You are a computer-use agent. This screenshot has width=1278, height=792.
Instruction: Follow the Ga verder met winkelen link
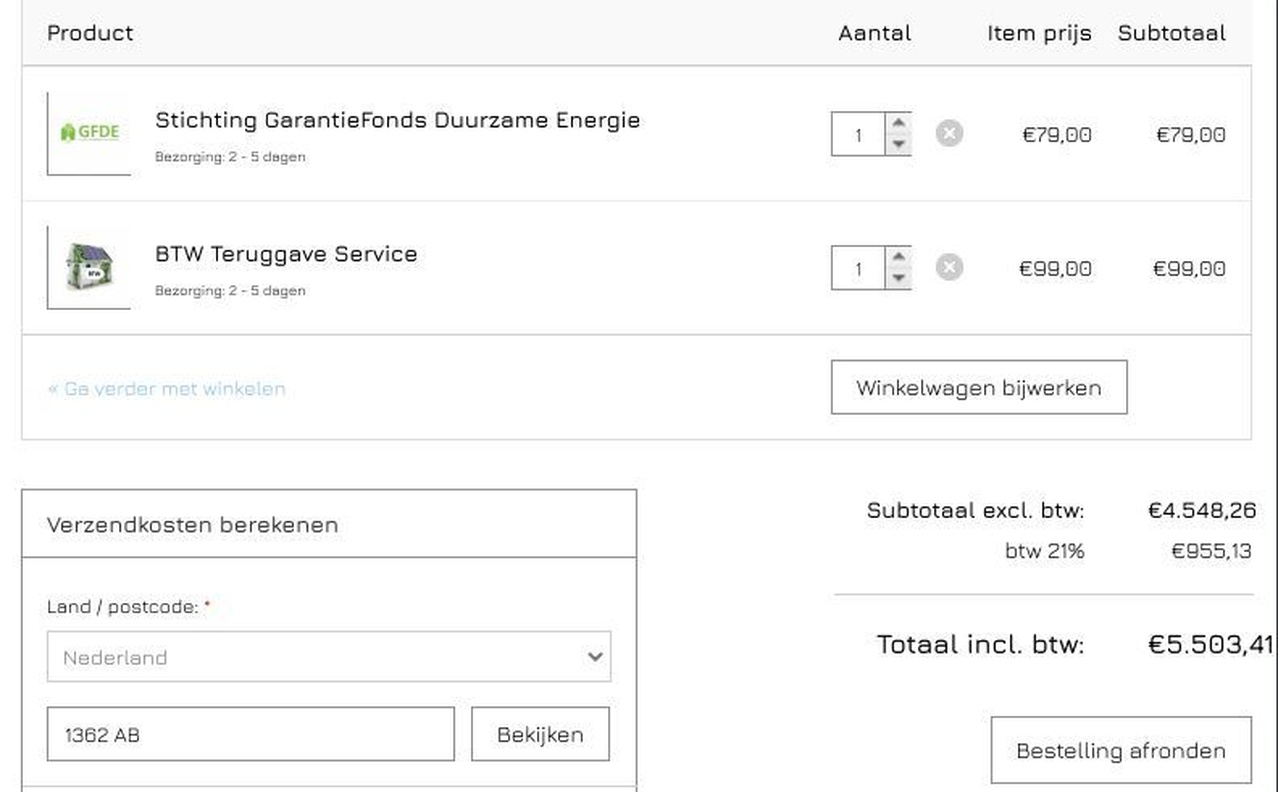pos(166,388)
